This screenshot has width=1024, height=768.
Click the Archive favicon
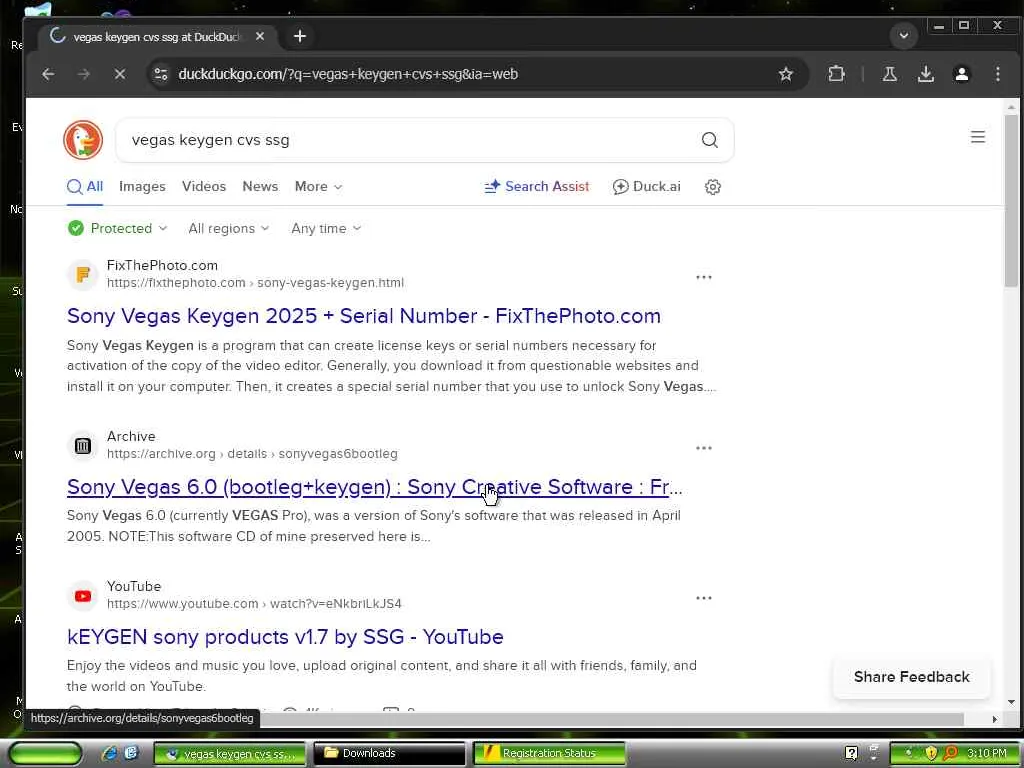[x=83, y=445]
